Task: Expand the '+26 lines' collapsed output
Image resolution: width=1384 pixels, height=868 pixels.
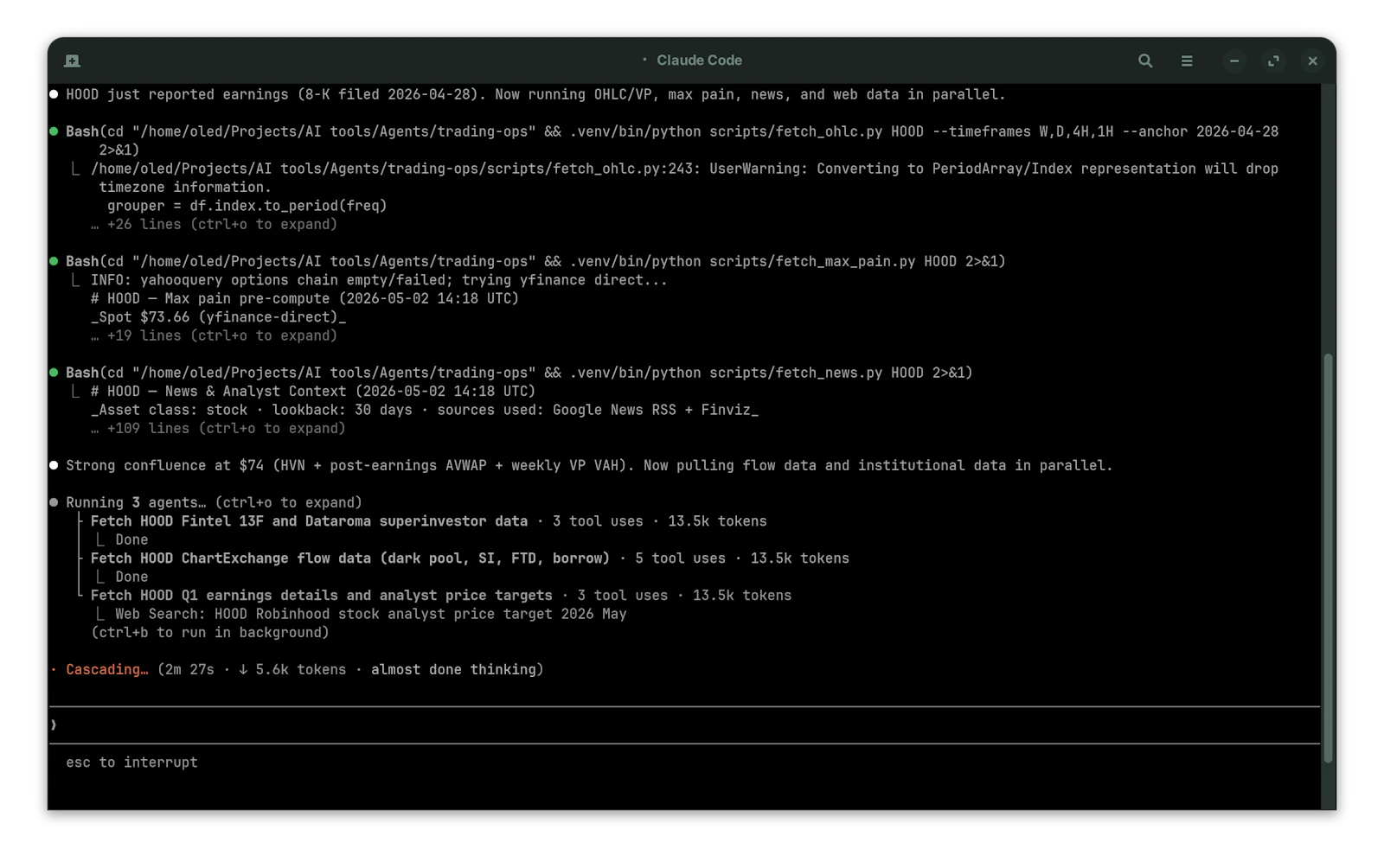Action: 214,224
